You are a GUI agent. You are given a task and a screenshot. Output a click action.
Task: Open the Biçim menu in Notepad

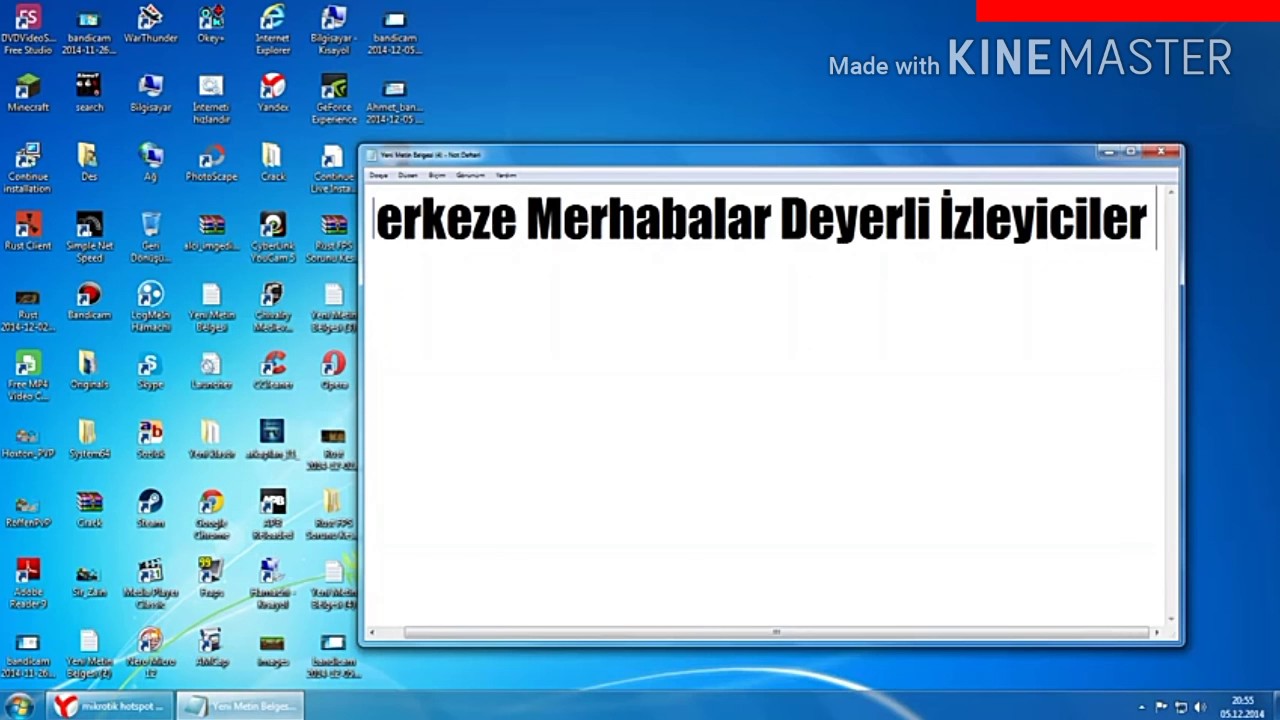pos(437,175)
